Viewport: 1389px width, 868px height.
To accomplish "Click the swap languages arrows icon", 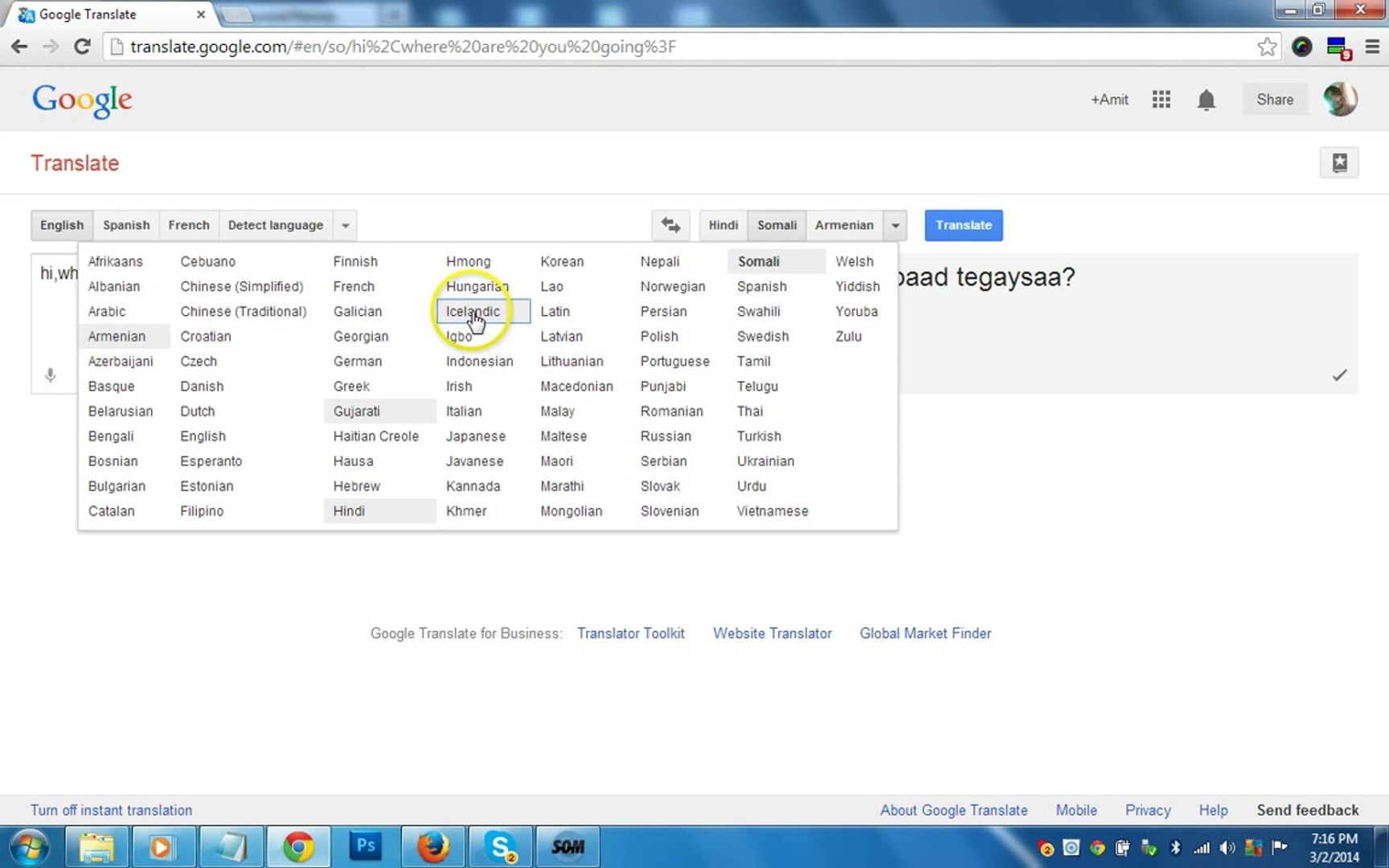I will point(670,225).
